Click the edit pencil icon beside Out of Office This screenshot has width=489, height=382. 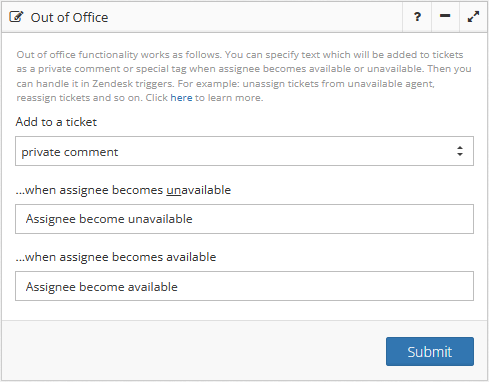point(16,17)
